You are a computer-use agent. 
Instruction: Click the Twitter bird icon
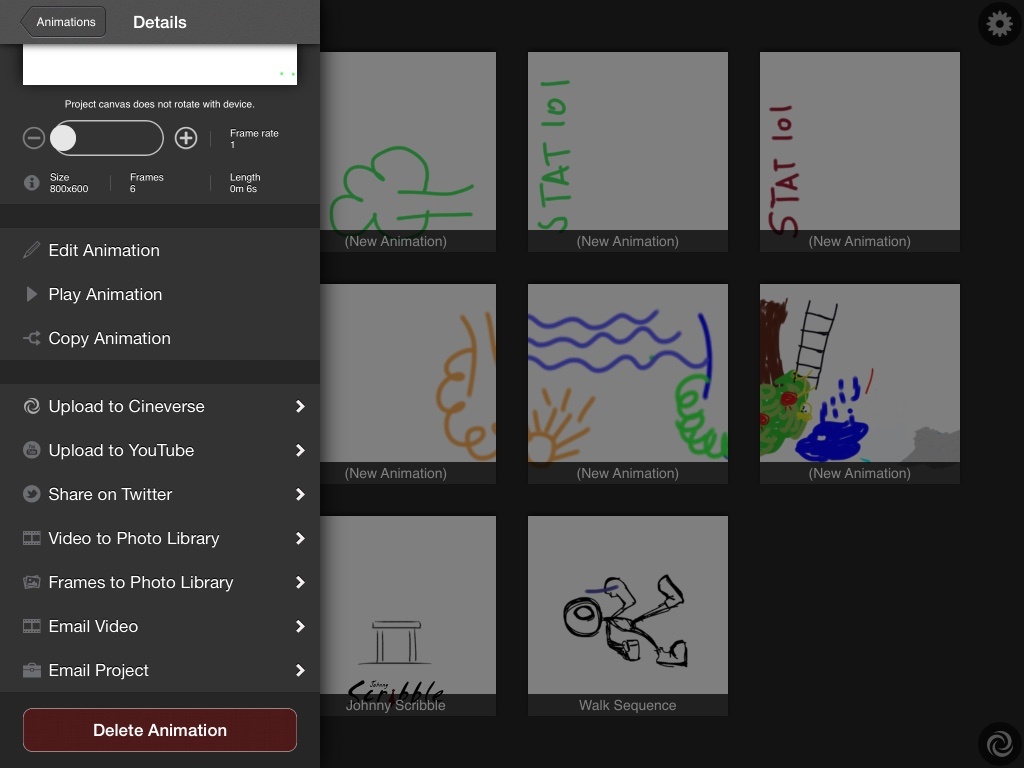click(32, 494)
